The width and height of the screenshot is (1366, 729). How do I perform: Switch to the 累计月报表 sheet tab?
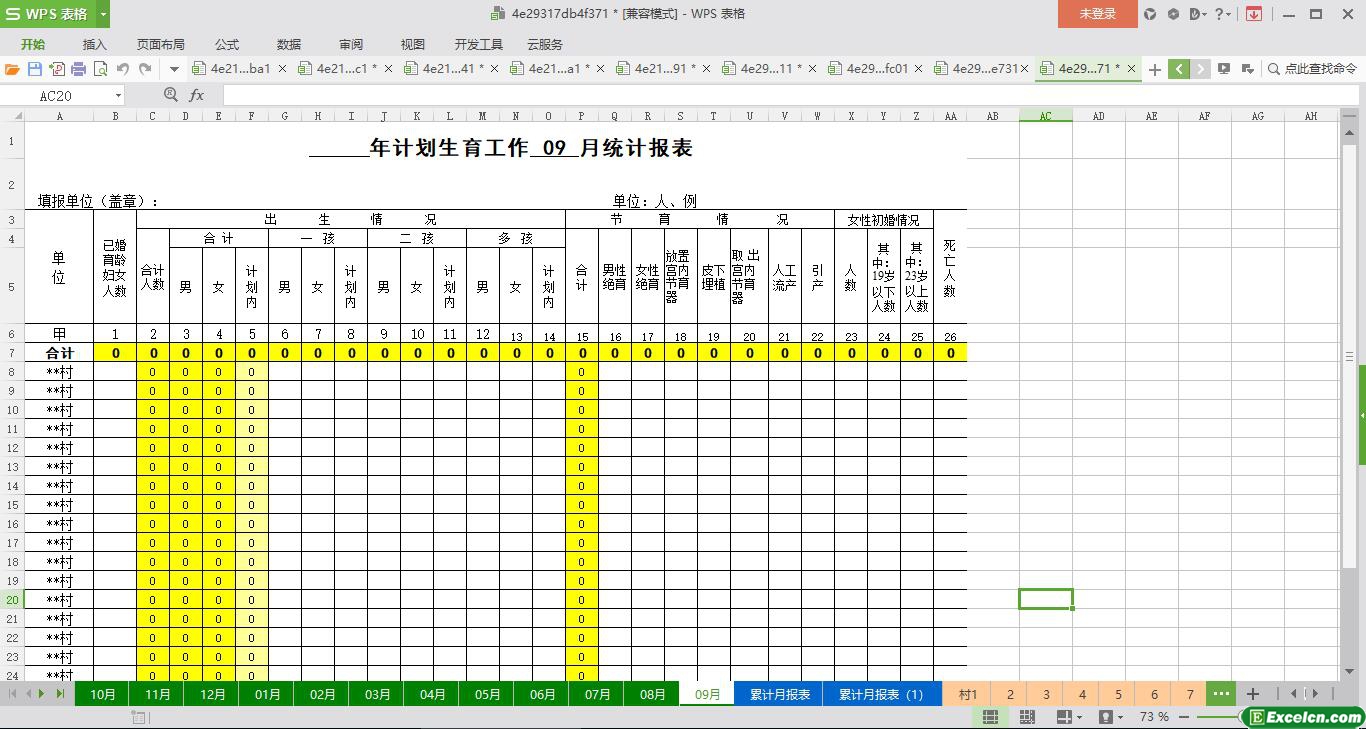coord(779,694)
